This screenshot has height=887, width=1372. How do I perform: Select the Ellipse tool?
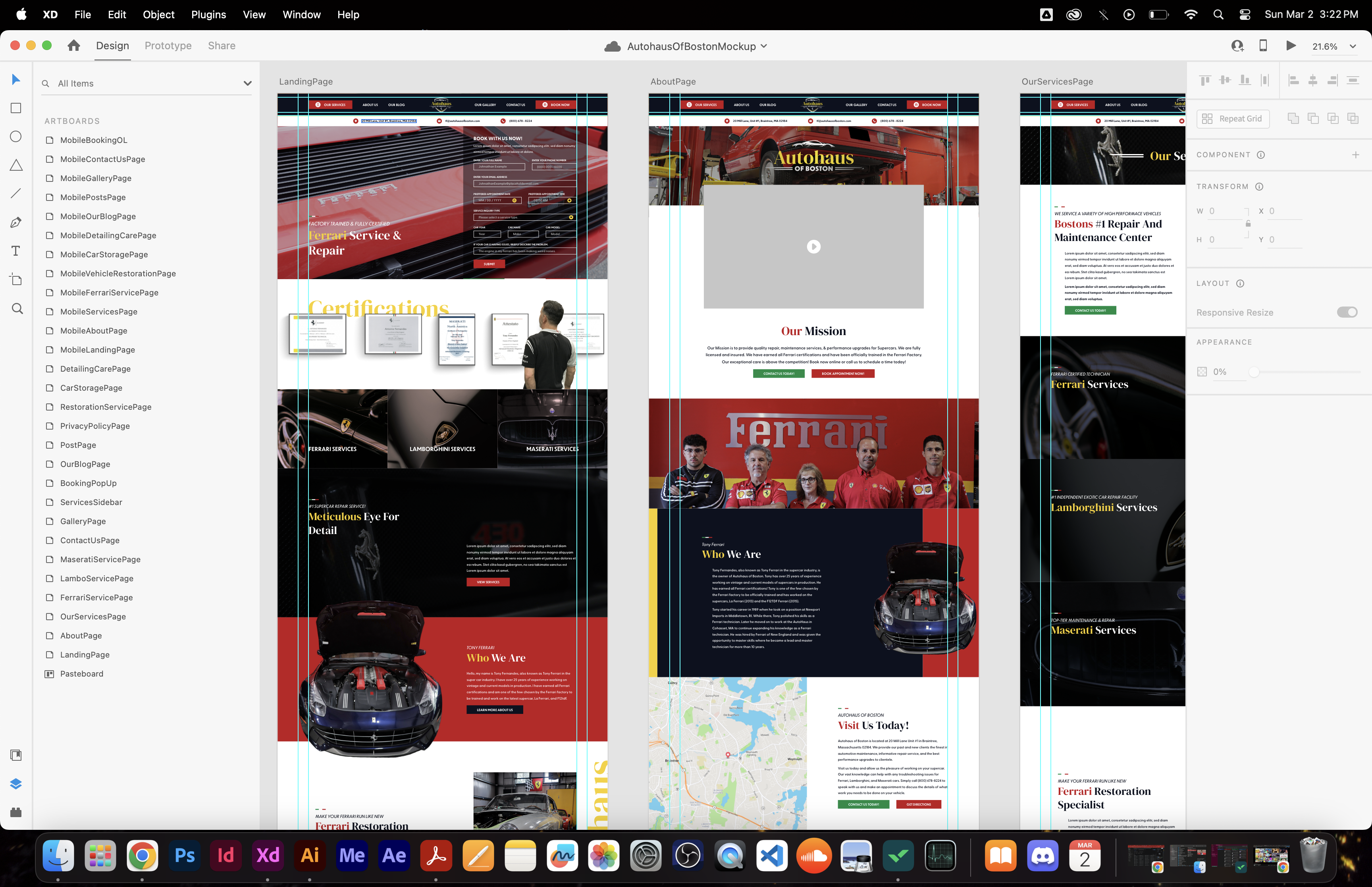pos(16,137)
